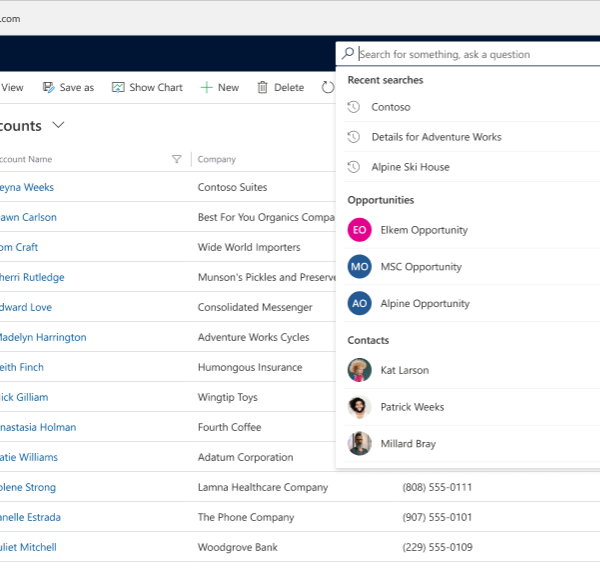Screen dimensions: 600x570
Task: Click phone number (229) 555-0109
Action: click(437, 547)
